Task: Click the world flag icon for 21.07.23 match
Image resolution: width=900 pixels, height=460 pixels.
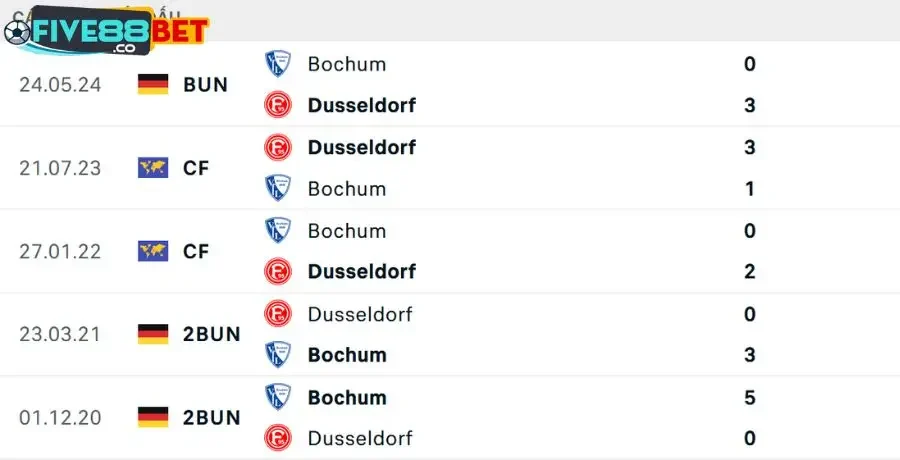Action: pos(153,168)
